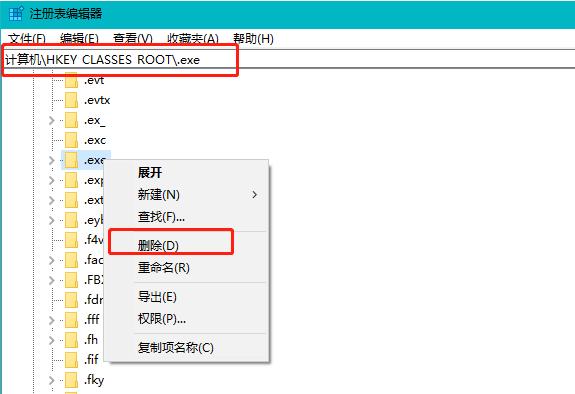Select the .evt key label
This screenshot has height=394, width=575.
click(94, 80)
